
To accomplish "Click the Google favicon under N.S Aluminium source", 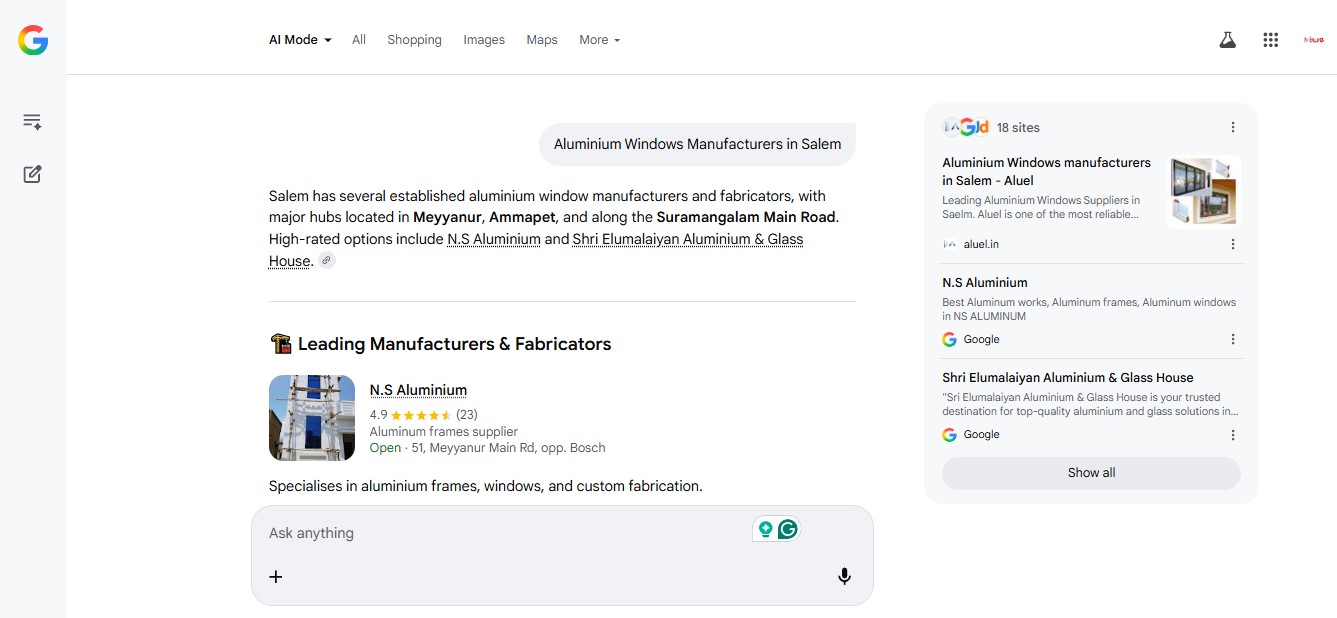I will 949,339.
